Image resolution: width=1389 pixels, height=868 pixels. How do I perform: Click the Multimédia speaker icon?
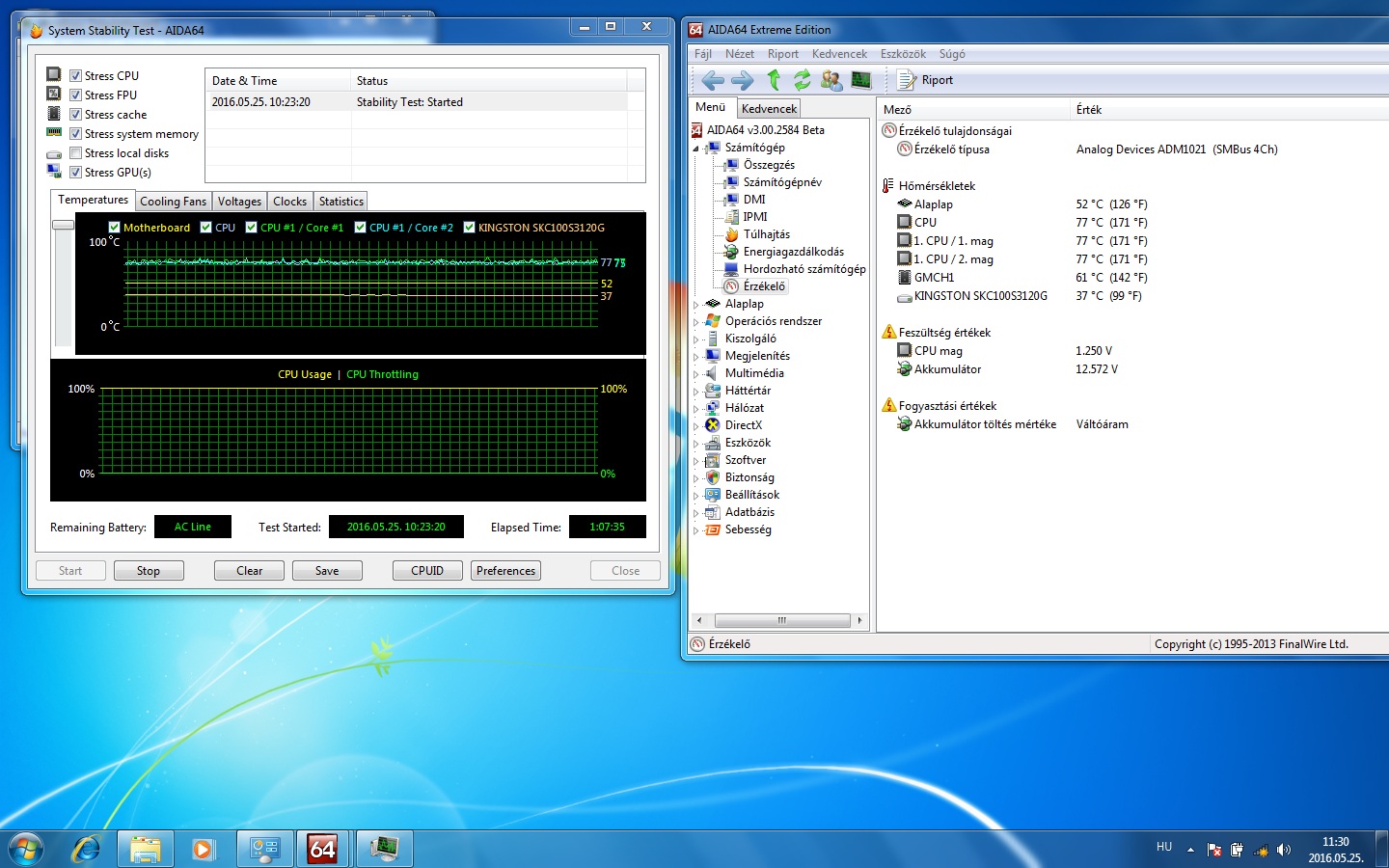coord(713,373)
